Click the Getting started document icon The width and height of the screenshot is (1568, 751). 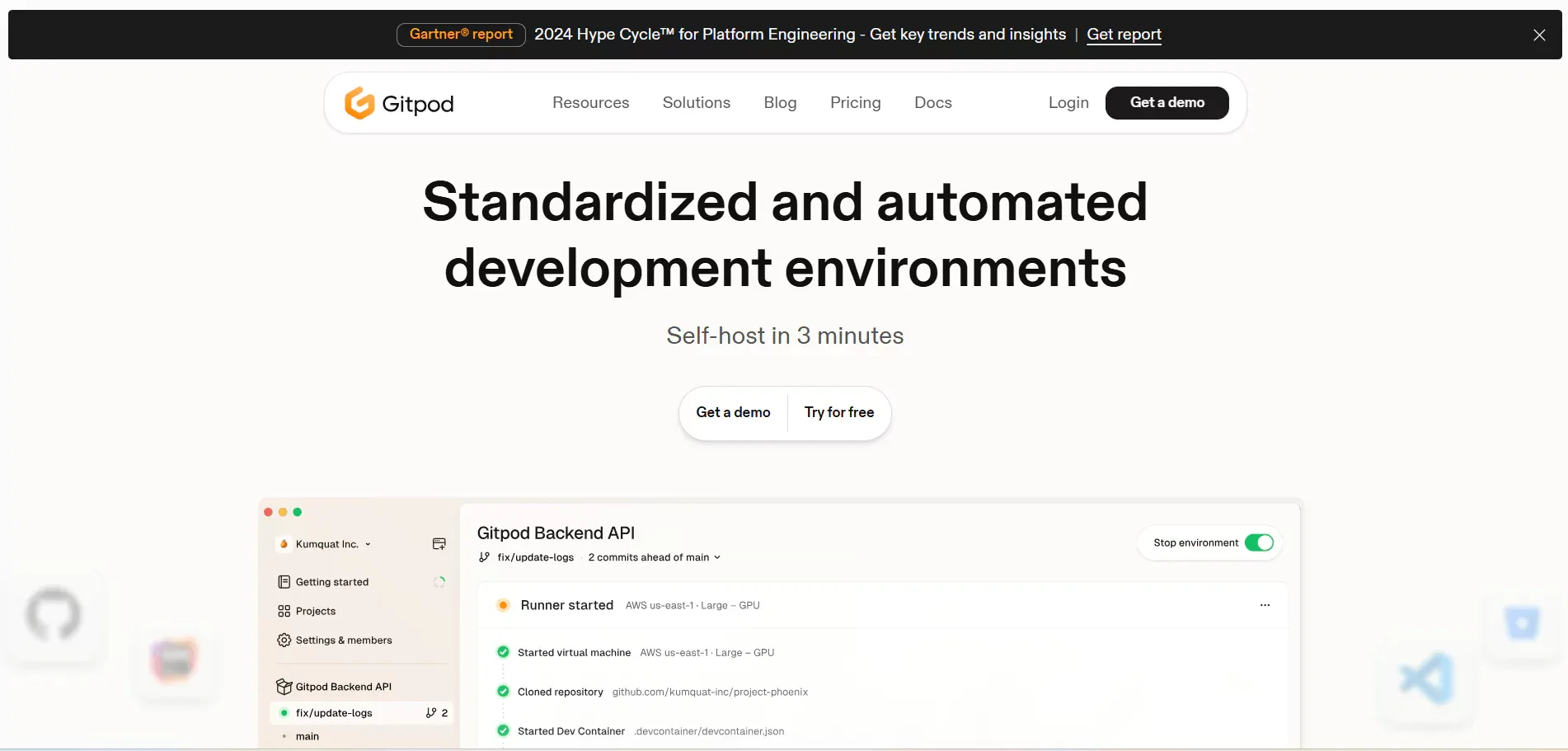(x=284, y=582)
